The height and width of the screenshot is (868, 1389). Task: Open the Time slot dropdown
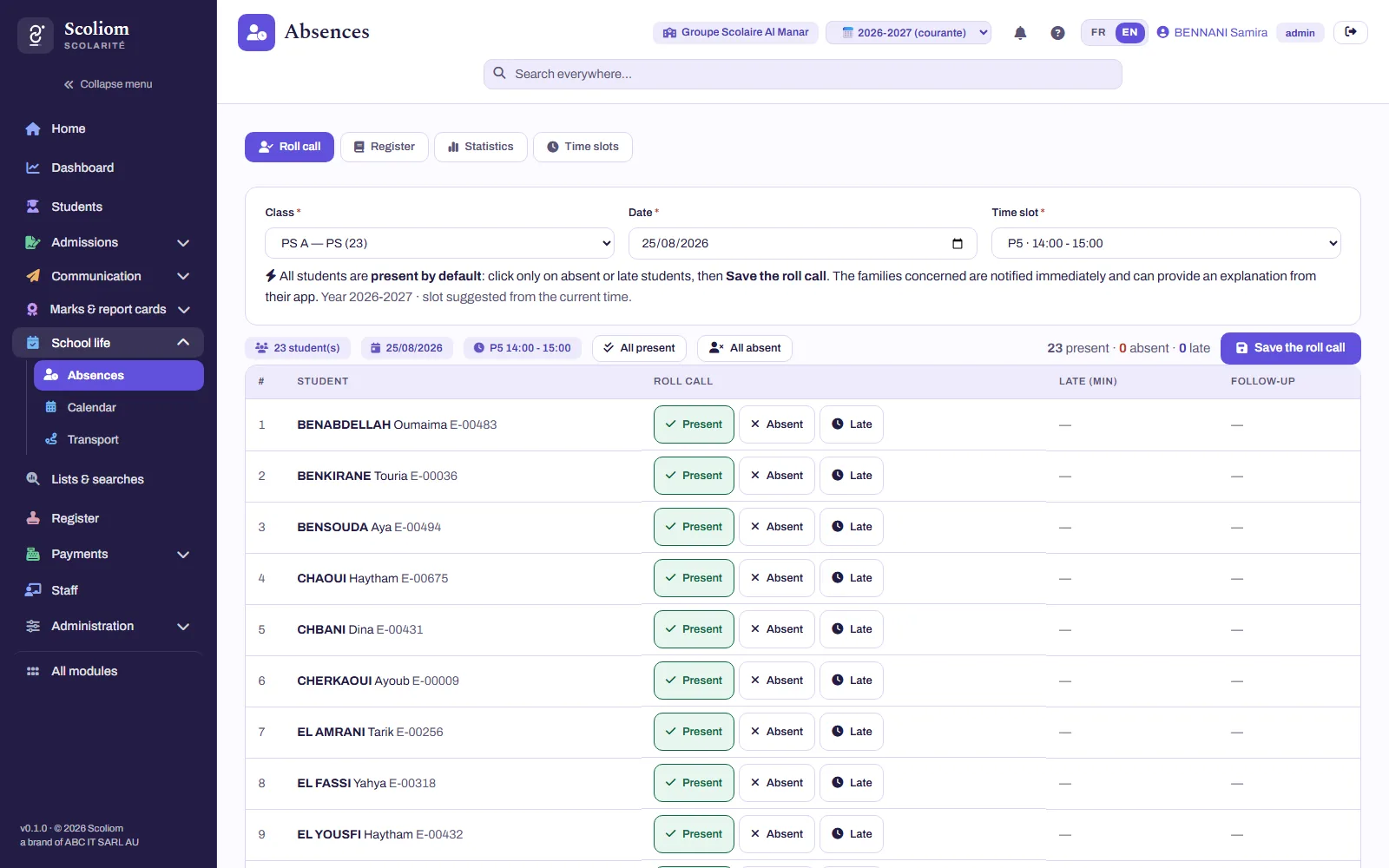click(1166, 243)
